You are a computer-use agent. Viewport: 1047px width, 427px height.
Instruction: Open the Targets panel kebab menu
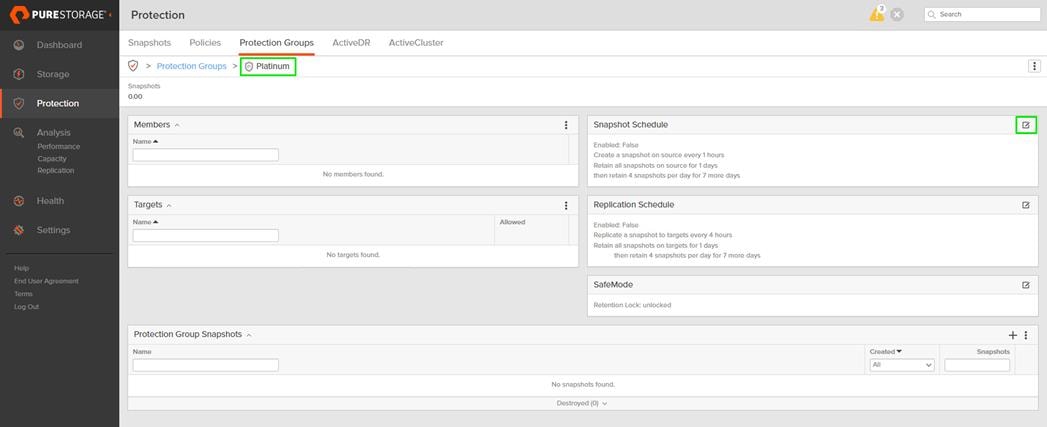click(566, 205)
